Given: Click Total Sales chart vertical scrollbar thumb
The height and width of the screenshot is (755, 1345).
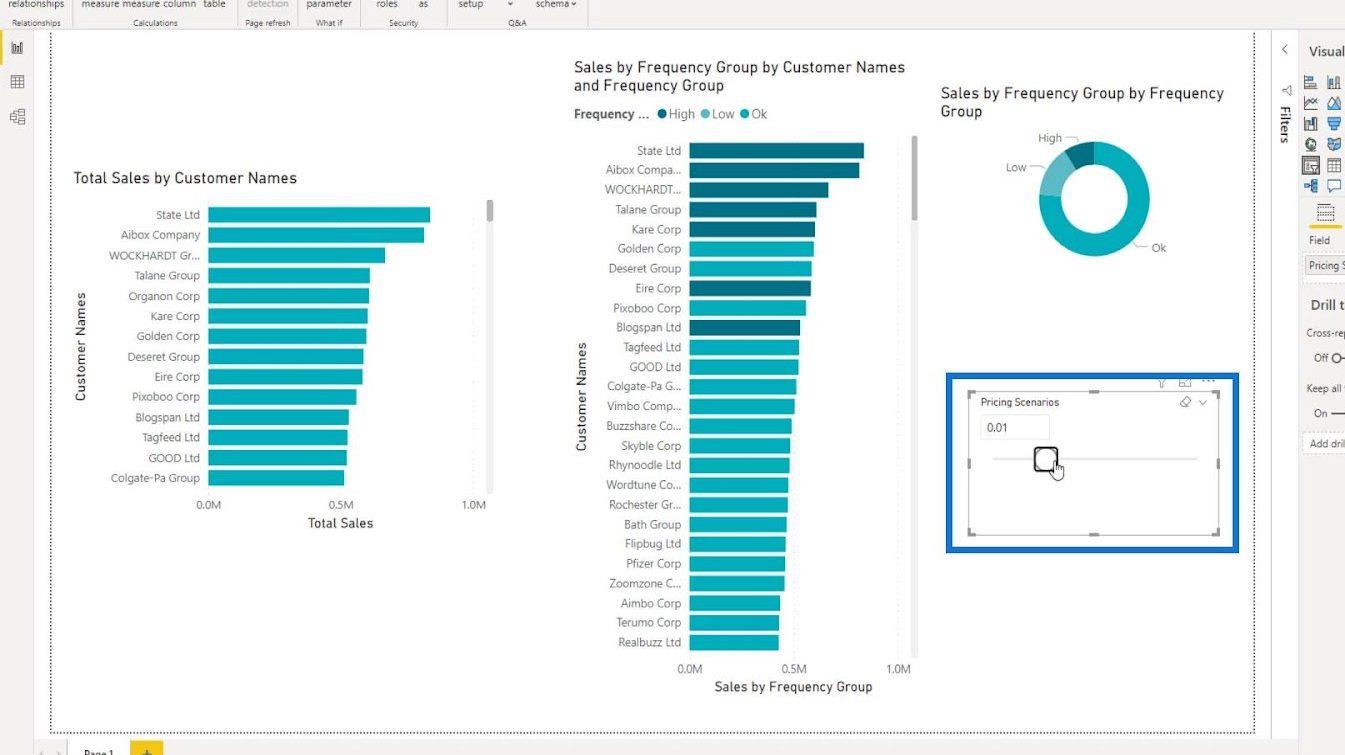Looking at the screenshot, I should [490, 210].
